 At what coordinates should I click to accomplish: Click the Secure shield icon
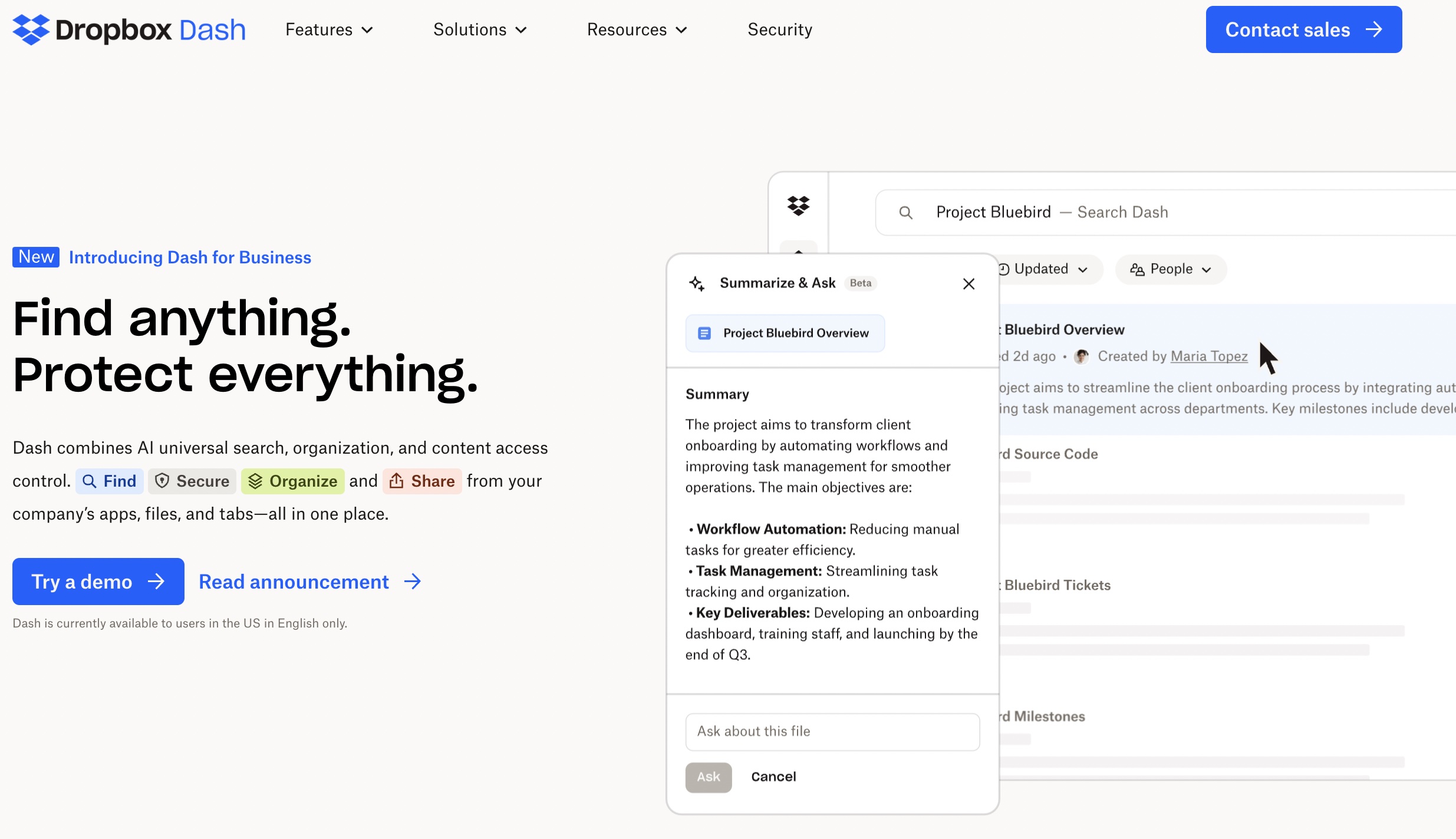coord(162,481)
